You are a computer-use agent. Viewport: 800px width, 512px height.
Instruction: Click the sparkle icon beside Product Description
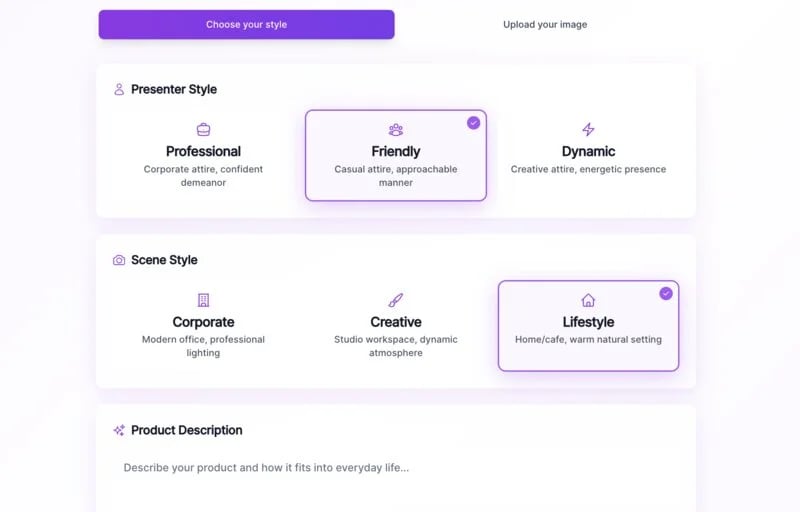119,430
